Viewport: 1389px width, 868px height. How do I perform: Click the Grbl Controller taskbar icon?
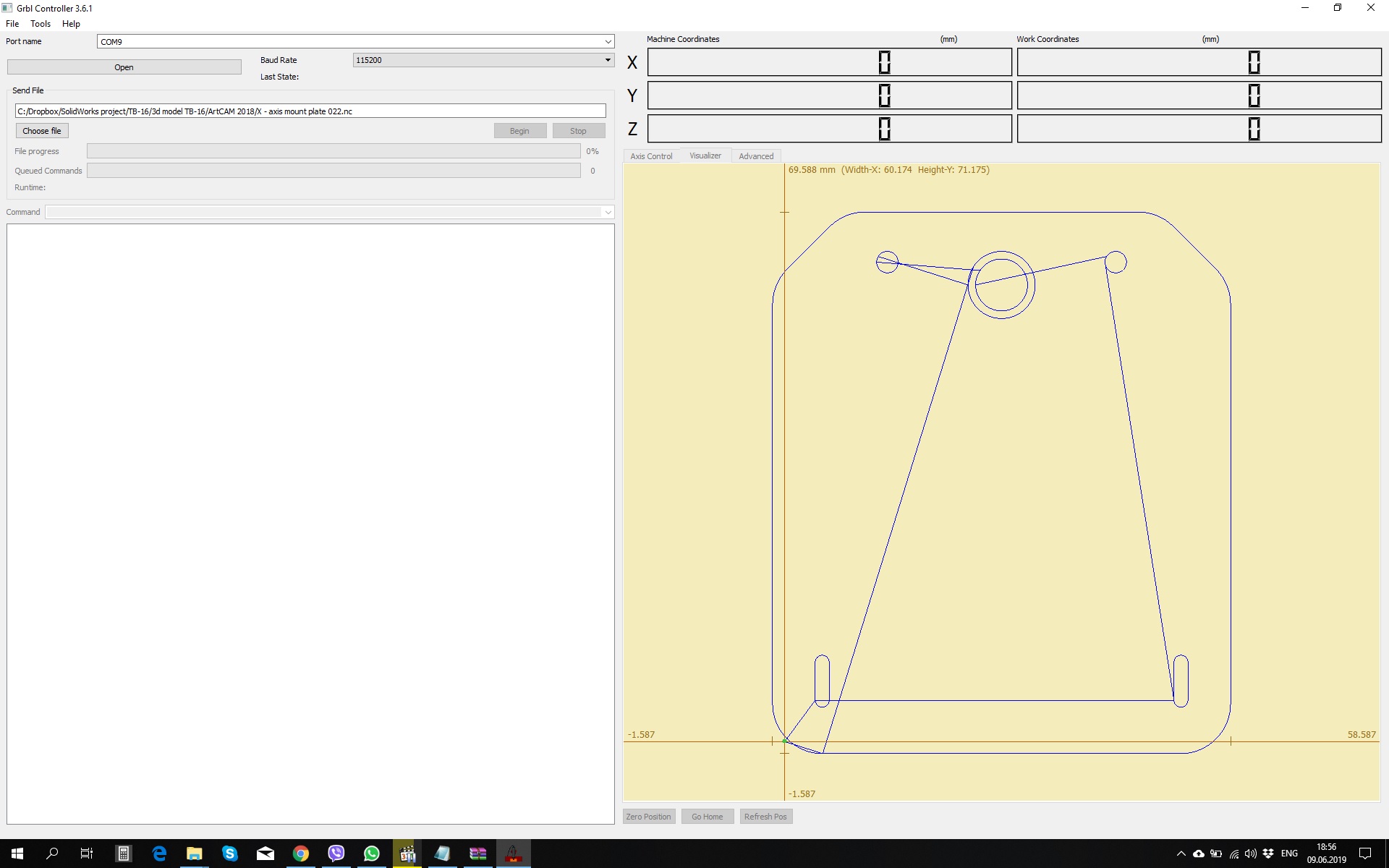(x=514, y=854)
